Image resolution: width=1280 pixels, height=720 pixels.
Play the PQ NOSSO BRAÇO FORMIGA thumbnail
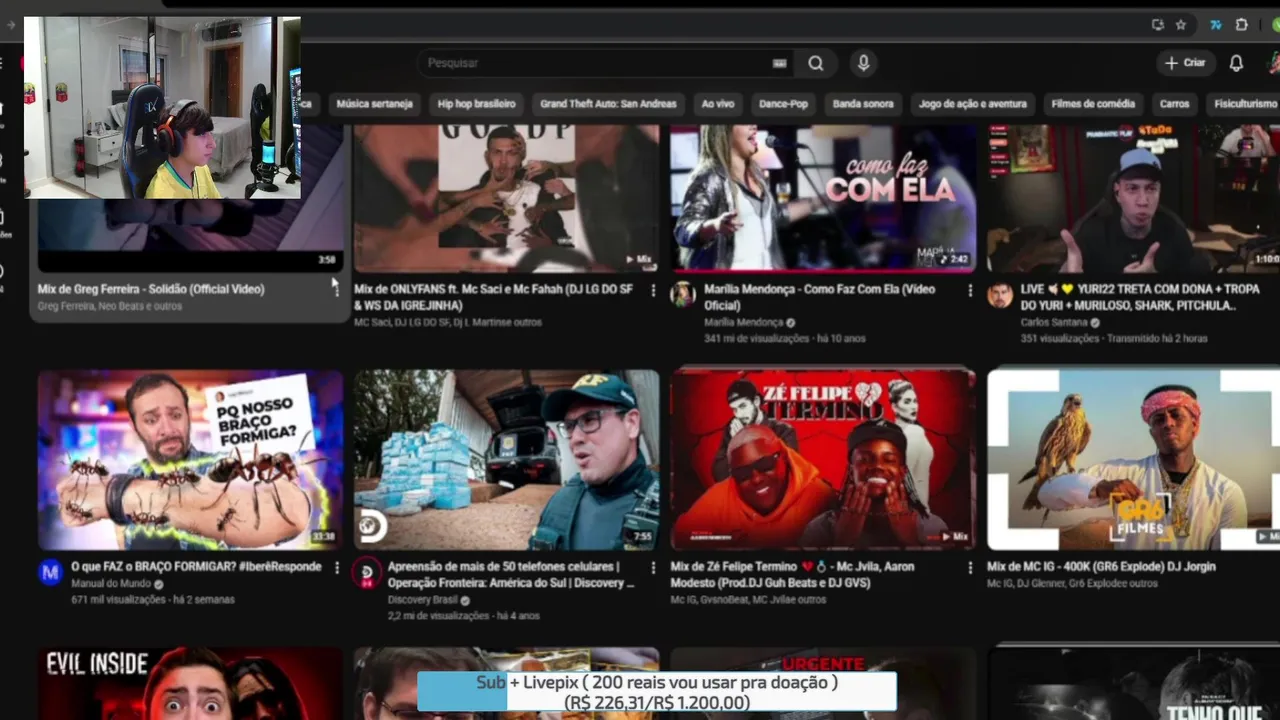pos(190,460)
